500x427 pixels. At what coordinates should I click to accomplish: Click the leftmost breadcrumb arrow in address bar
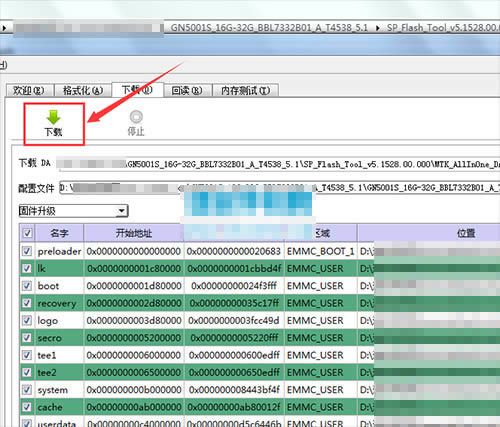click(4, 28)
